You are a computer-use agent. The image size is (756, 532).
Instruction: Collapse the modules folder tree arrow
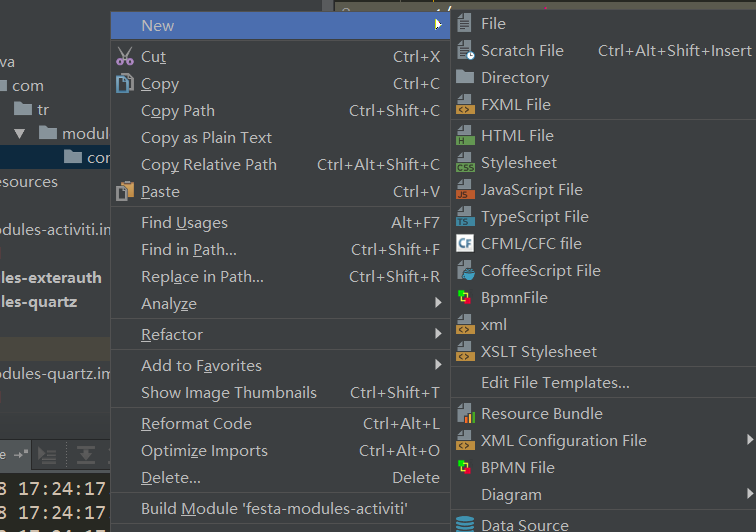coord(20,133)
